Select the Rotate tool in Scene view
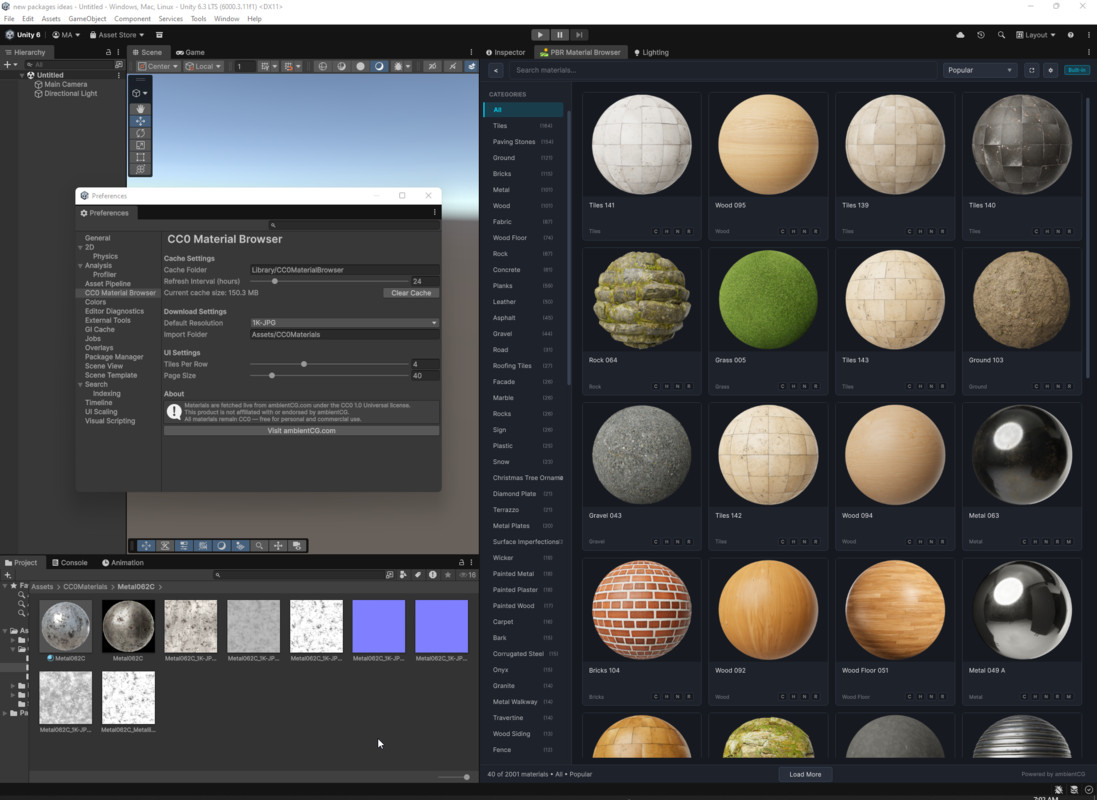Image resolution: width=1097 pixels, height=800 pixels. point(140,133)
